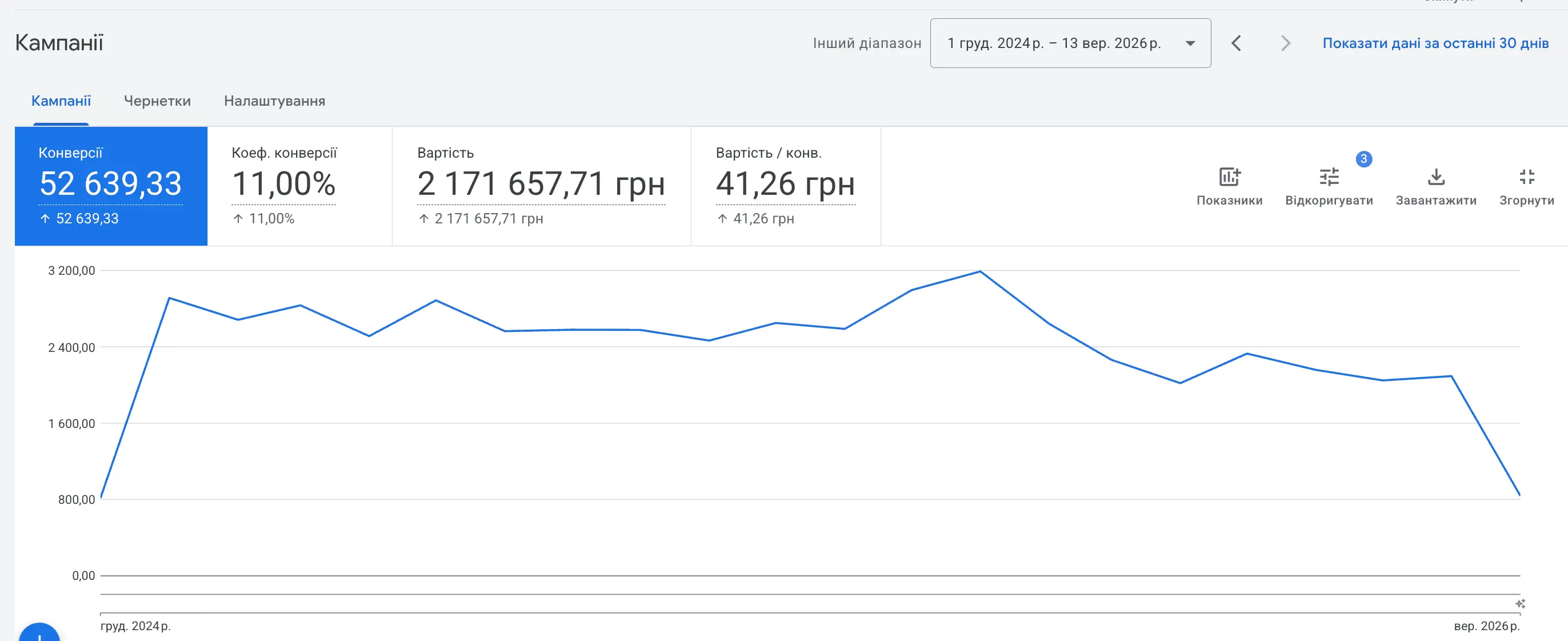Viewport: 1568px width, 641px height.
Task: Click the Інший діапазон label
Action: [x=867, y=43]
